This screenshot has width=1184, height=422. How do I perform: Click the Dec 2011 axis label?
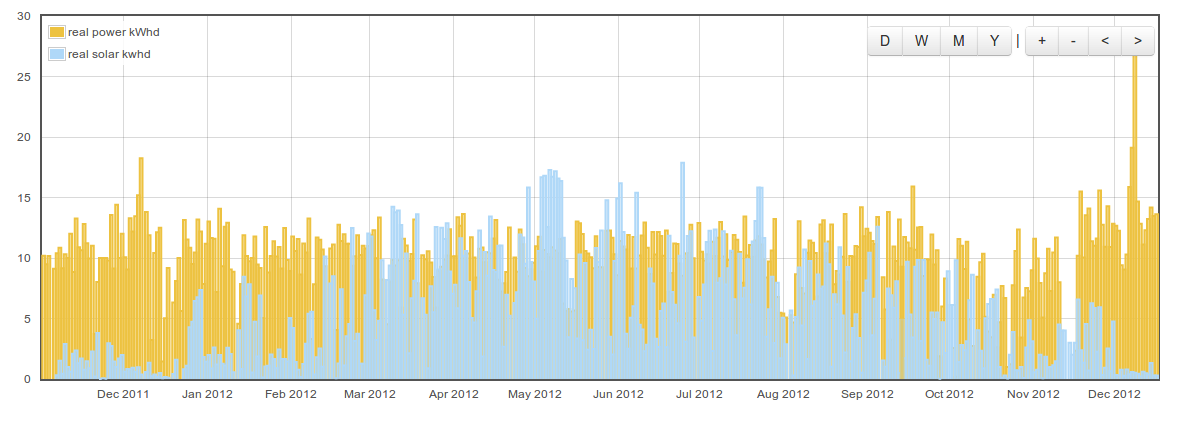point(123,394)
